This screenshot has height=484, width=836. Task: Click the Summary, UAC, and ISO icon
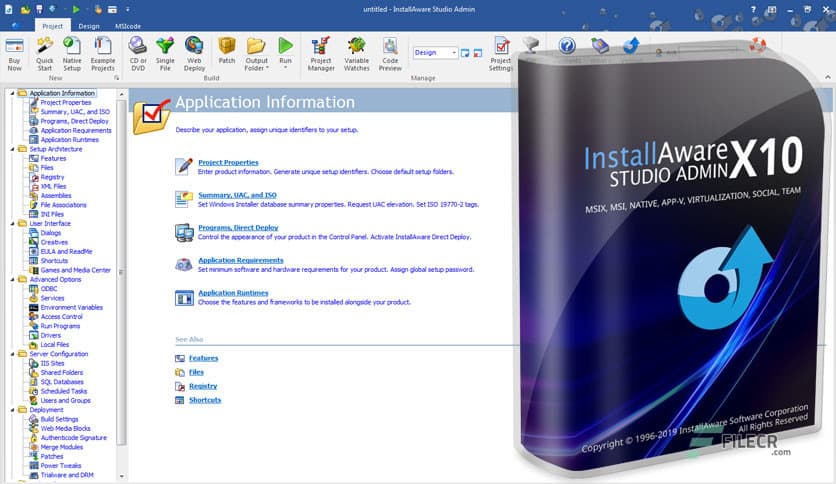(x=184, y=199)
